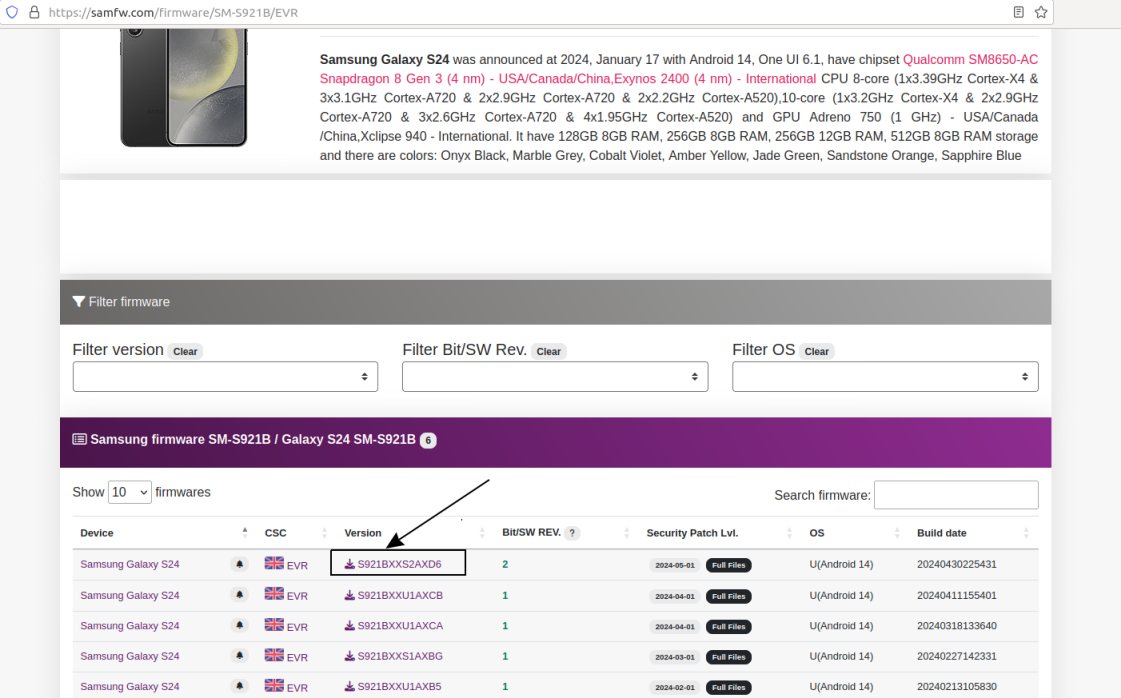Sort table by OS column arrow
This screenshot has width=1121, height=698.
[x=897, y=533]
